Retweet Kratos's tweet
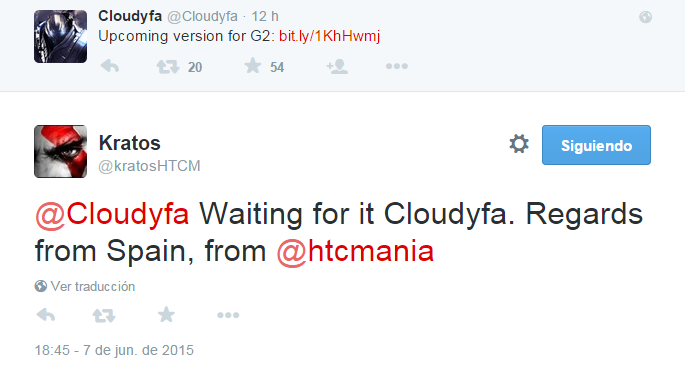Image resolution: width=685 pixels, height=388 pixels. (x=104, y=315)
